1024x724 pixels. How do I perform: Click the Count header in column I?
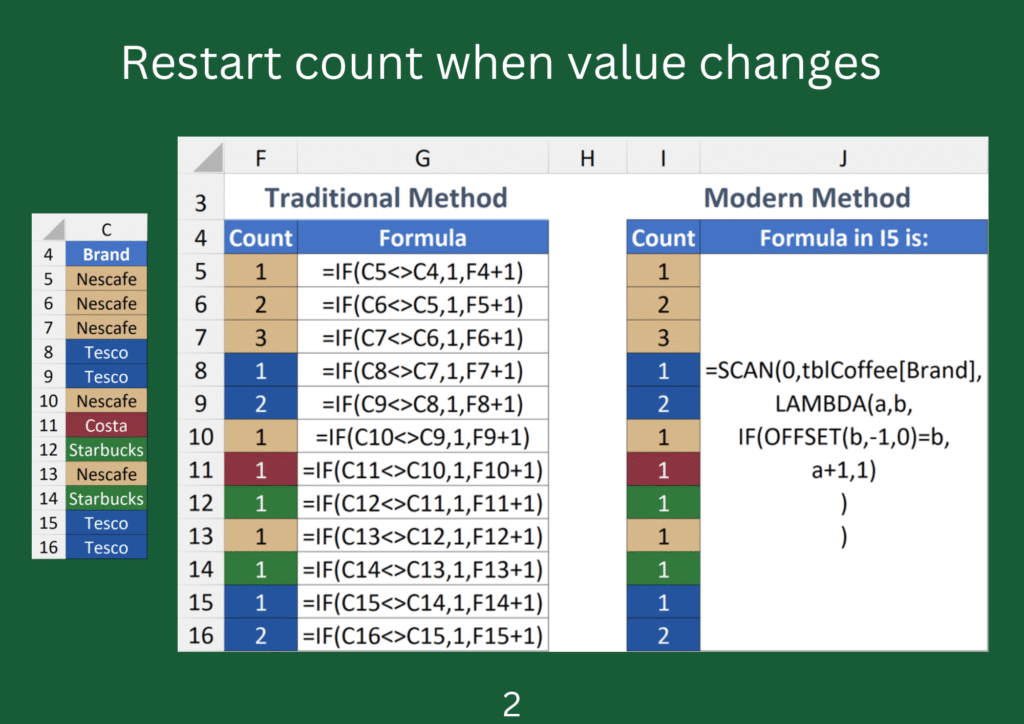[663, 238]
